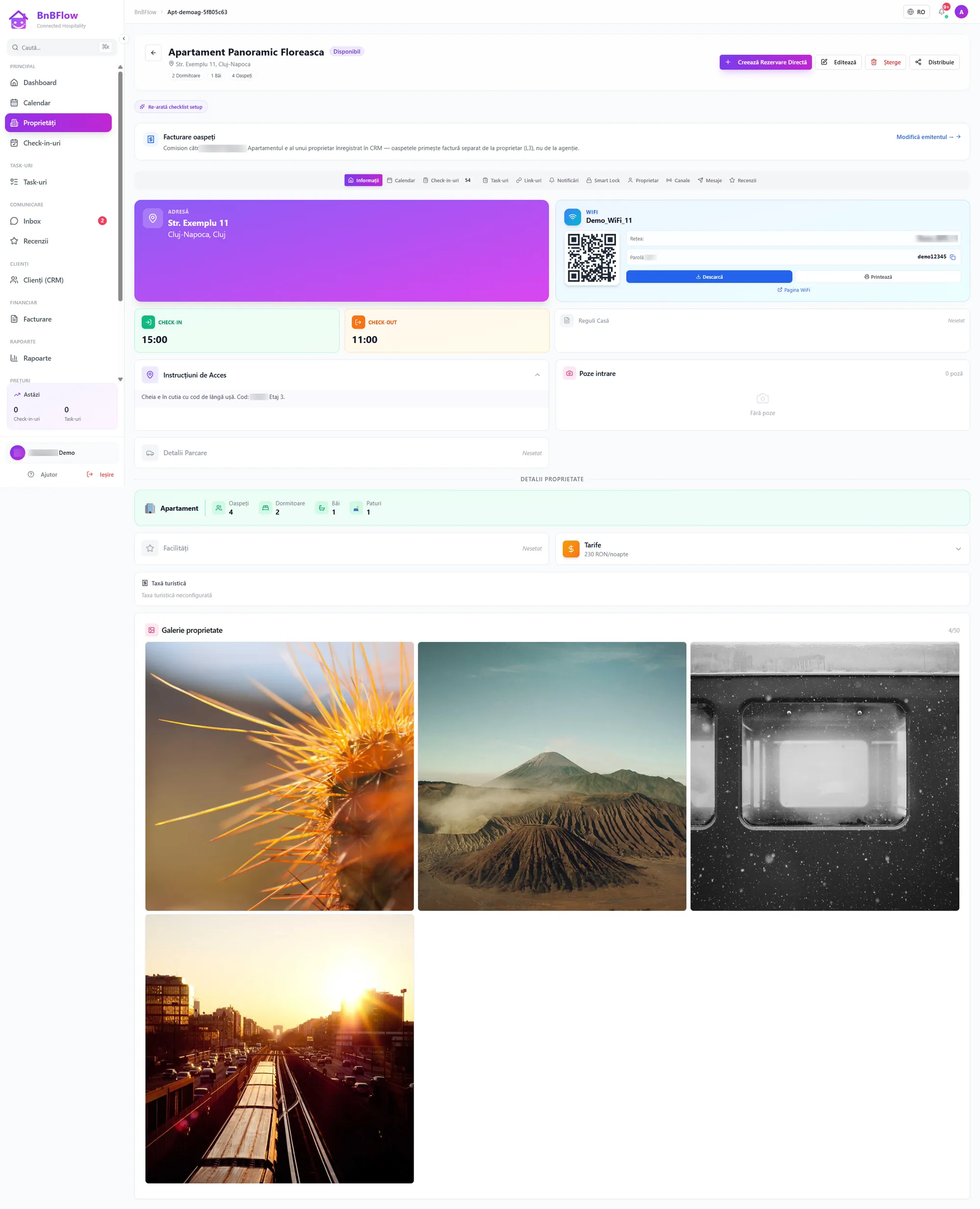Collapse the sidebar with the chevron icon
Viewport: 980px width, 1209px height.
(123, 39)
